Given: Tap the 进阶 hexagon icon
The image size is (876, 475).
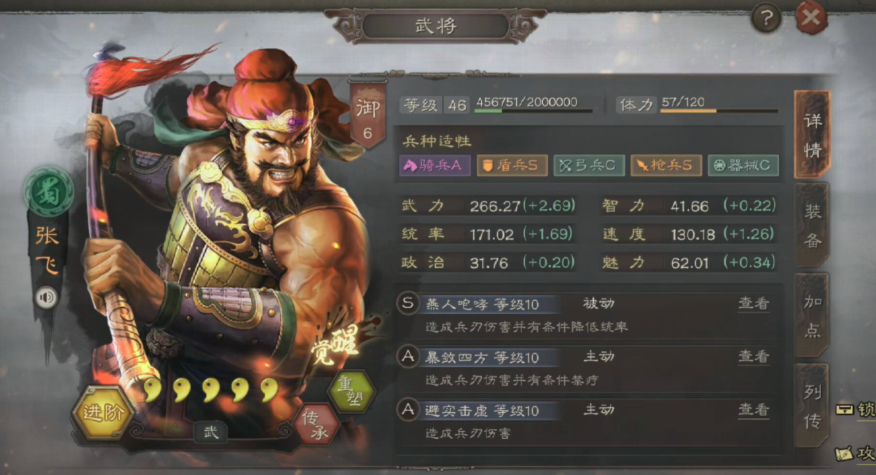Looking at the screenshot, I should pyautogui.click(x=103, y=413).
